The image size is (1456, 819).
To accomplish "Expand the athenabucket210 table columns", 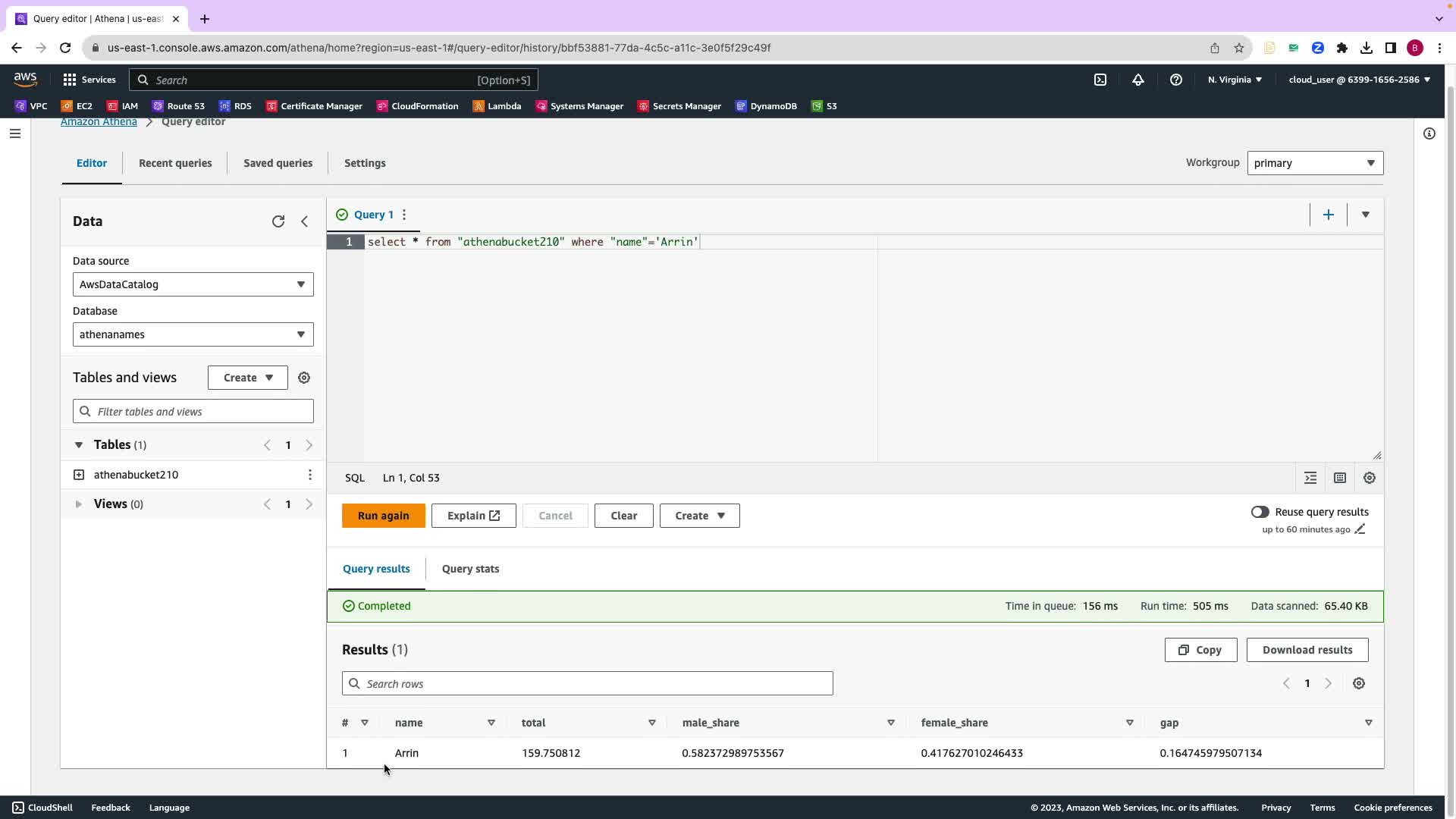I will coord(79,475).
